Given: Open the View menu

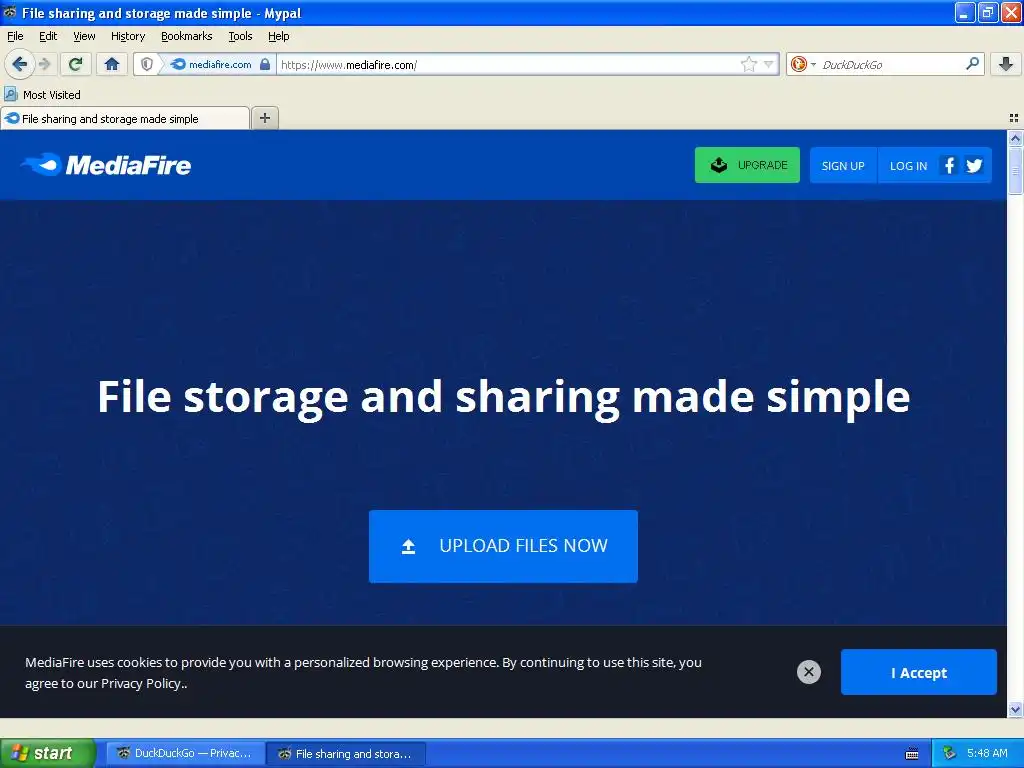Looking at the screenshot, I should [84, 36].
